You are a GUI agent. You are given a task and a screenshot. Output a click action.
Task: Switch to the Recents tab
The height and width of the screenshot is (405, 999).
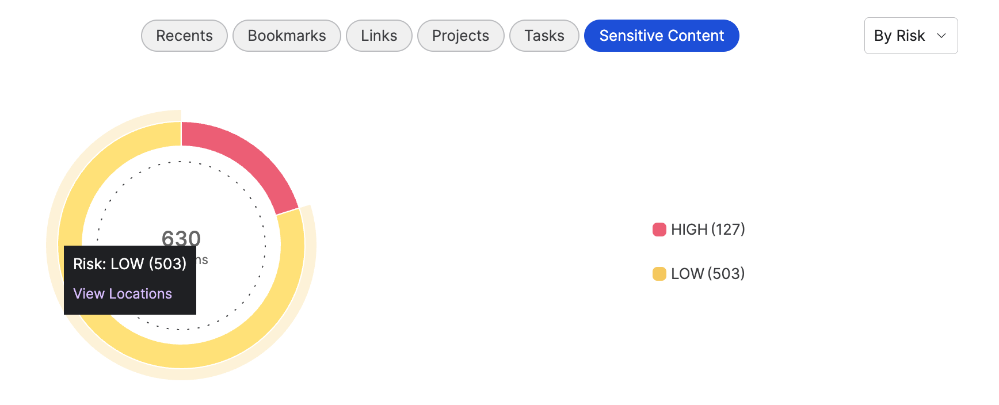184,36
